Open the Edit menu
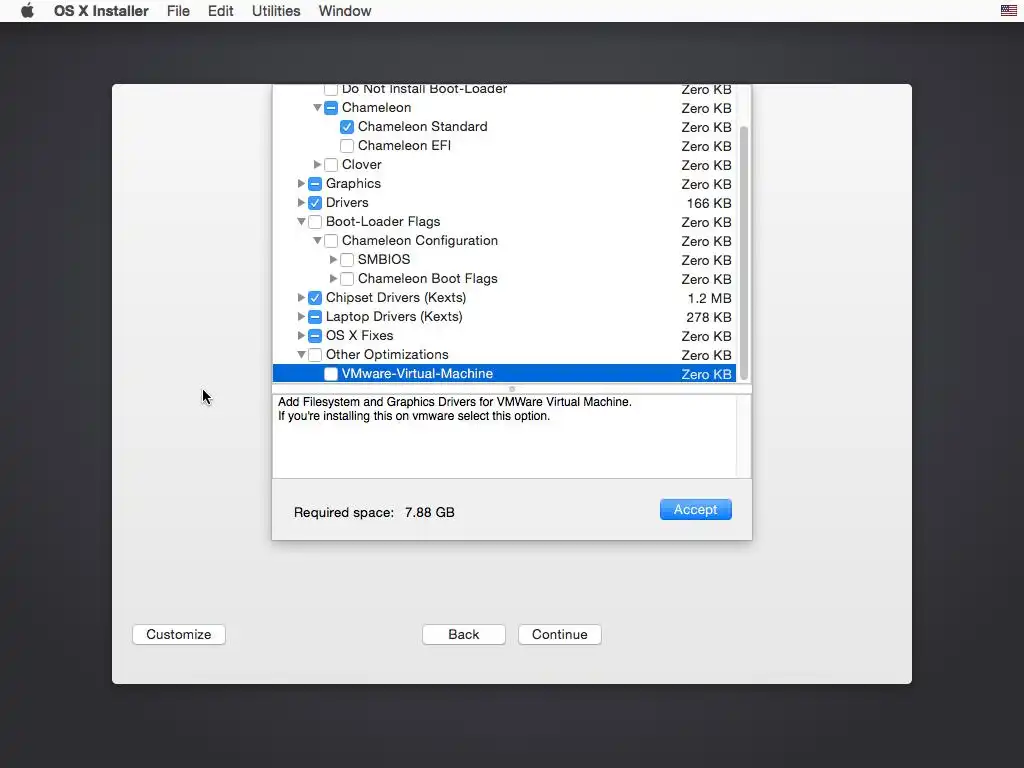This screenshot has width=1024, height=768. 221,11
